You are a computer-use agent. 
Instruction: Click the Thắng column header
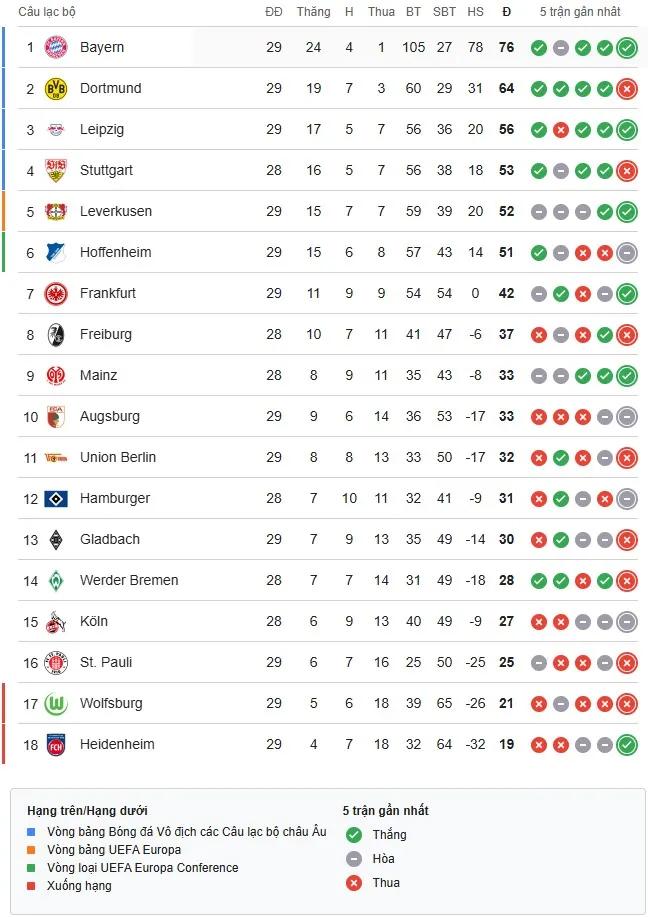313,12
